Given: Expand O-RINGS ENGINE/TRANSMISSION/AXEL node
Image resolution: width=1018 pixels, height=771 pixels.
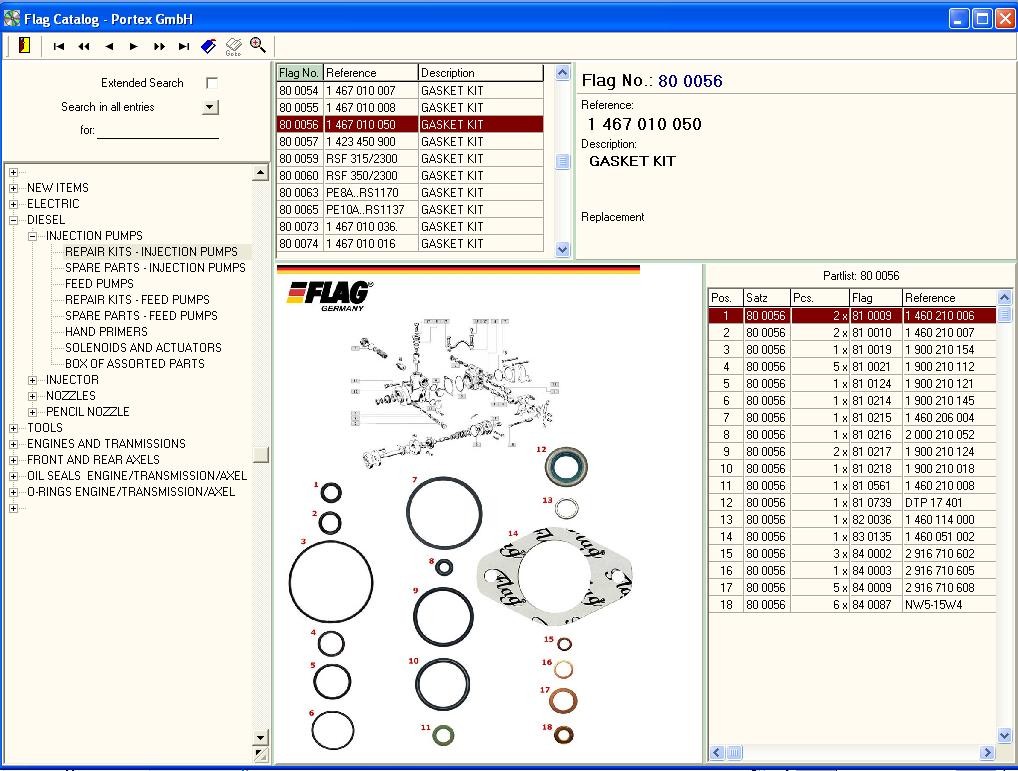Looking at the screenshot, I should pyautogui.click(x=14, y=492).
